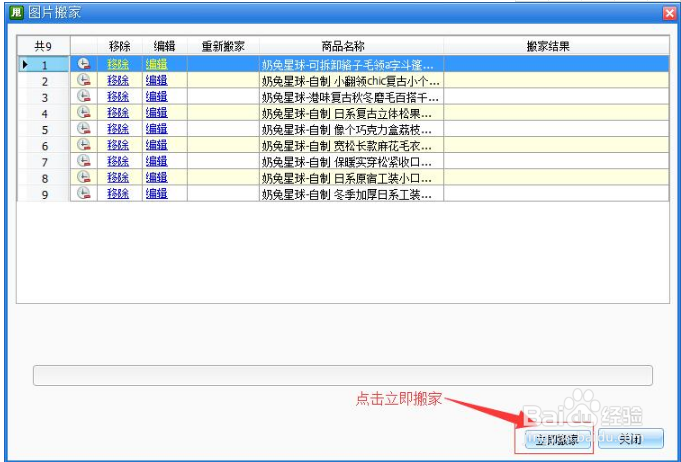
Task: Click the 关闭 button
Action: coord(631,439)
